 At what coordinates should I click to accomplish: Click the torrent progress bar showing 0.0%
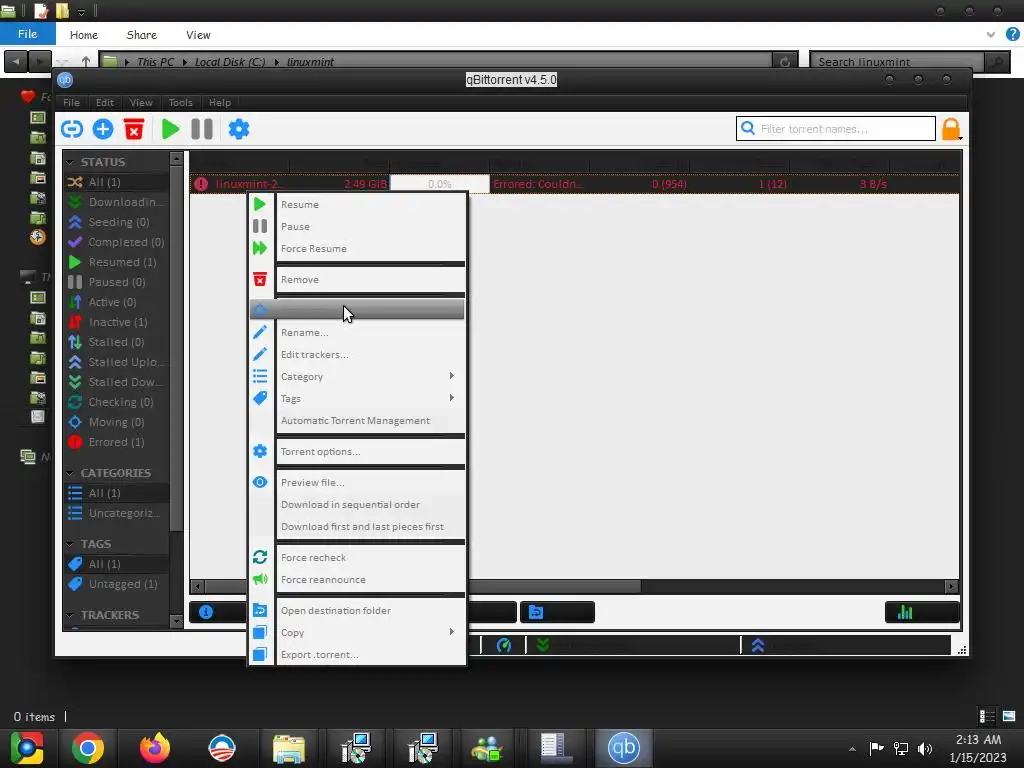440,184
